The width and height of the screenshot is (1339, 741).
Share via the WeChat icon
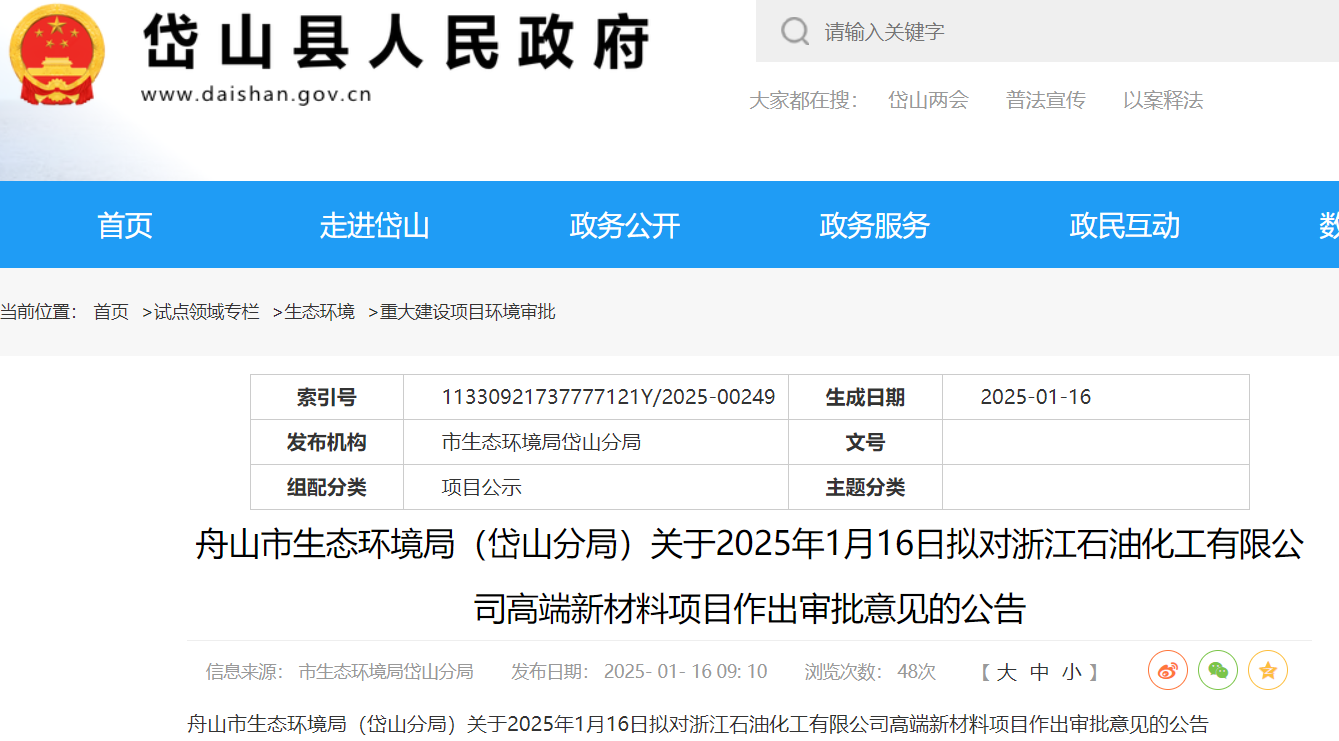point(1218,670)
